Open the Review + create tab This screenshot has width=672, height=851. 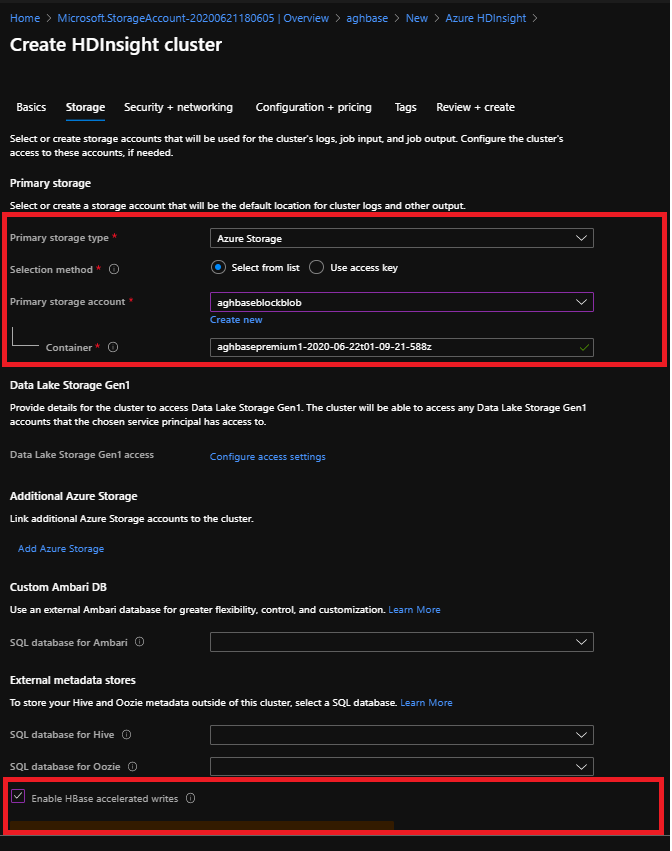tap(475, 107)
